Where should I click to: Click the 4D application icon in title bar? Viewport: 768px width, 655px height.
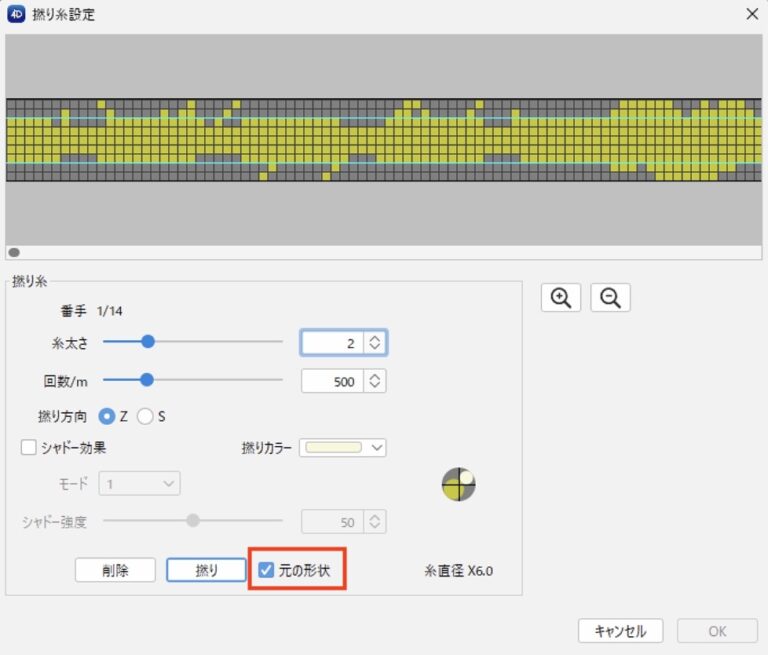click(16, 14)
